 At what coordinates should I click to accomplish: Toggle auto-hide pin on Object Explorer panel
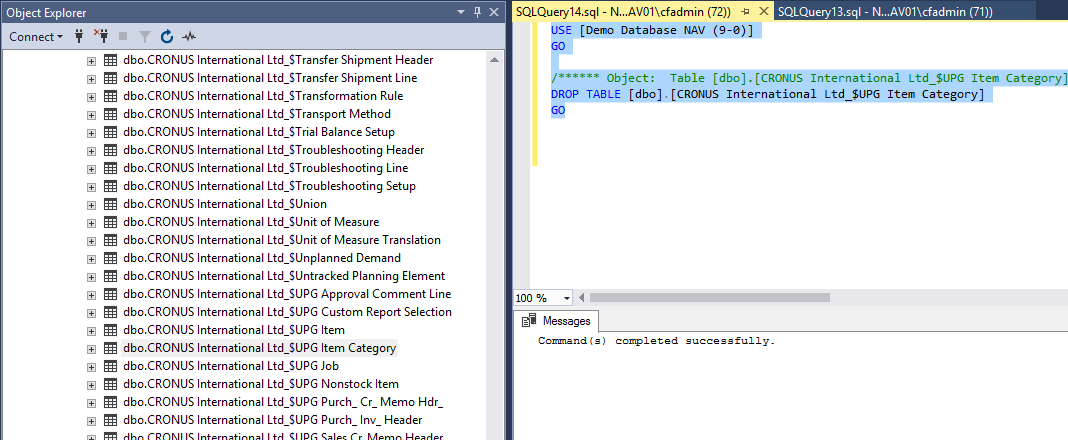[477, 12]
